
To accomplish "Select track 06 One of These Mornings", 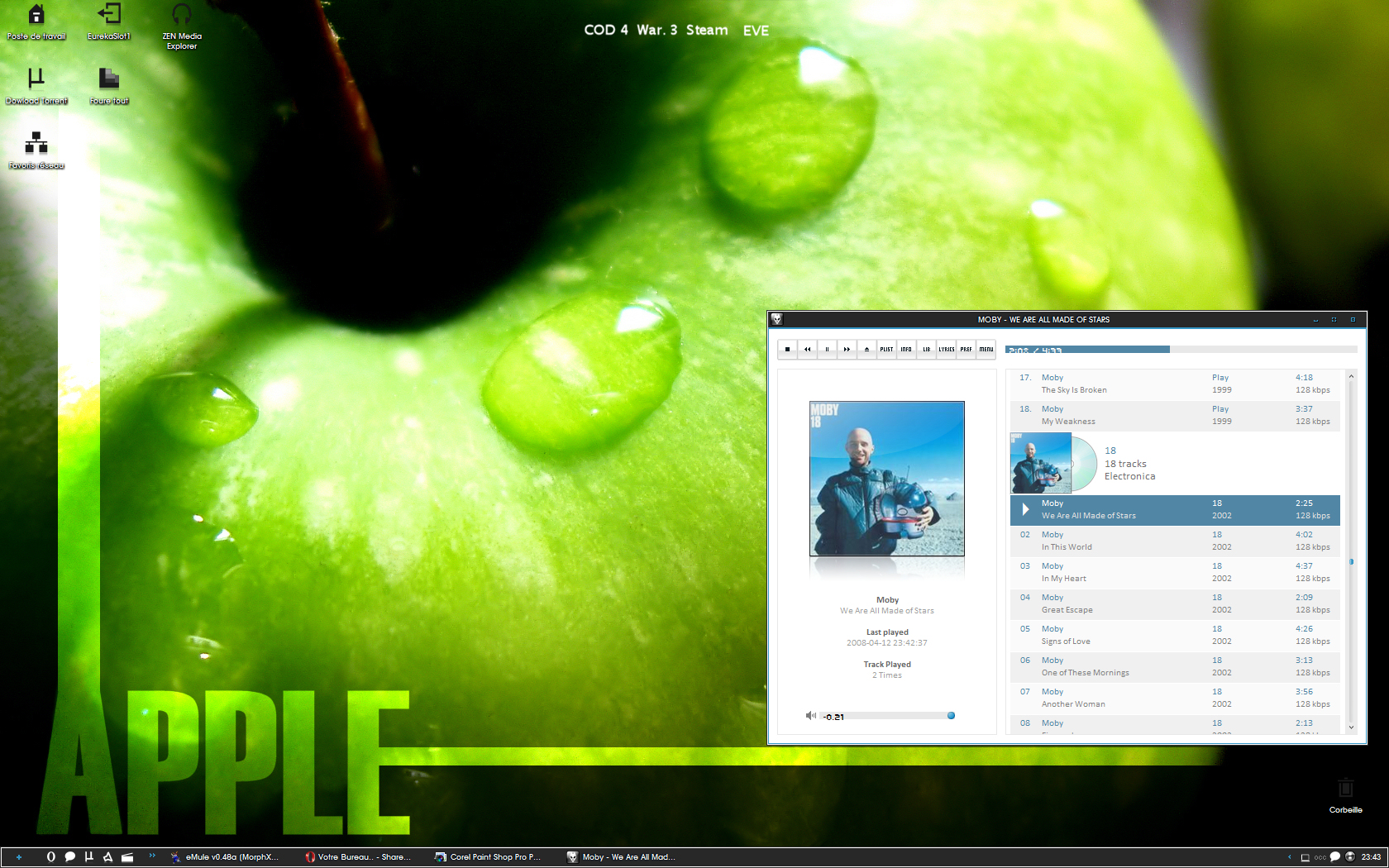I will (x=1175, y=666).
